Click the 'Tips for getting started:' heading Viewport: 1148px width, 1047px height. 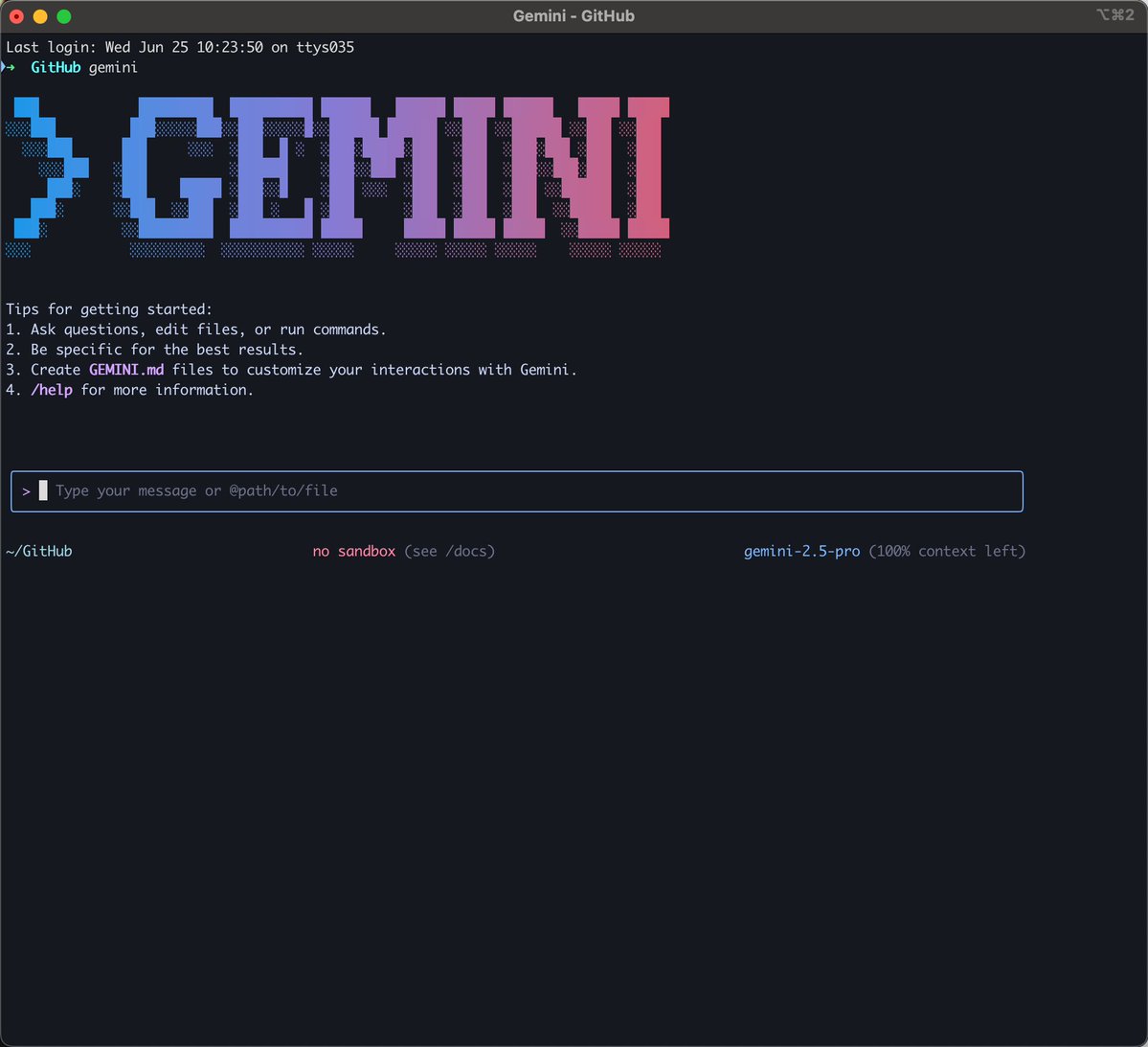pos(109,309)
